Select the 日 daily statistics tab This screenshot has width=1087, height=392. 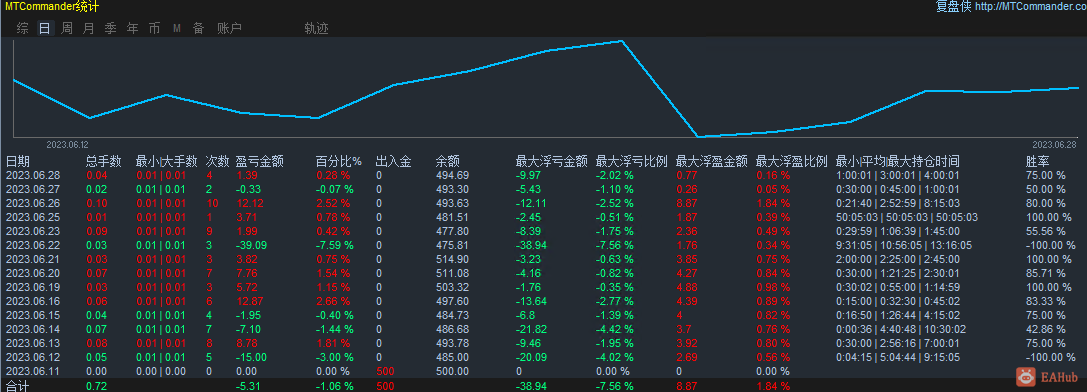coord(45,28)
